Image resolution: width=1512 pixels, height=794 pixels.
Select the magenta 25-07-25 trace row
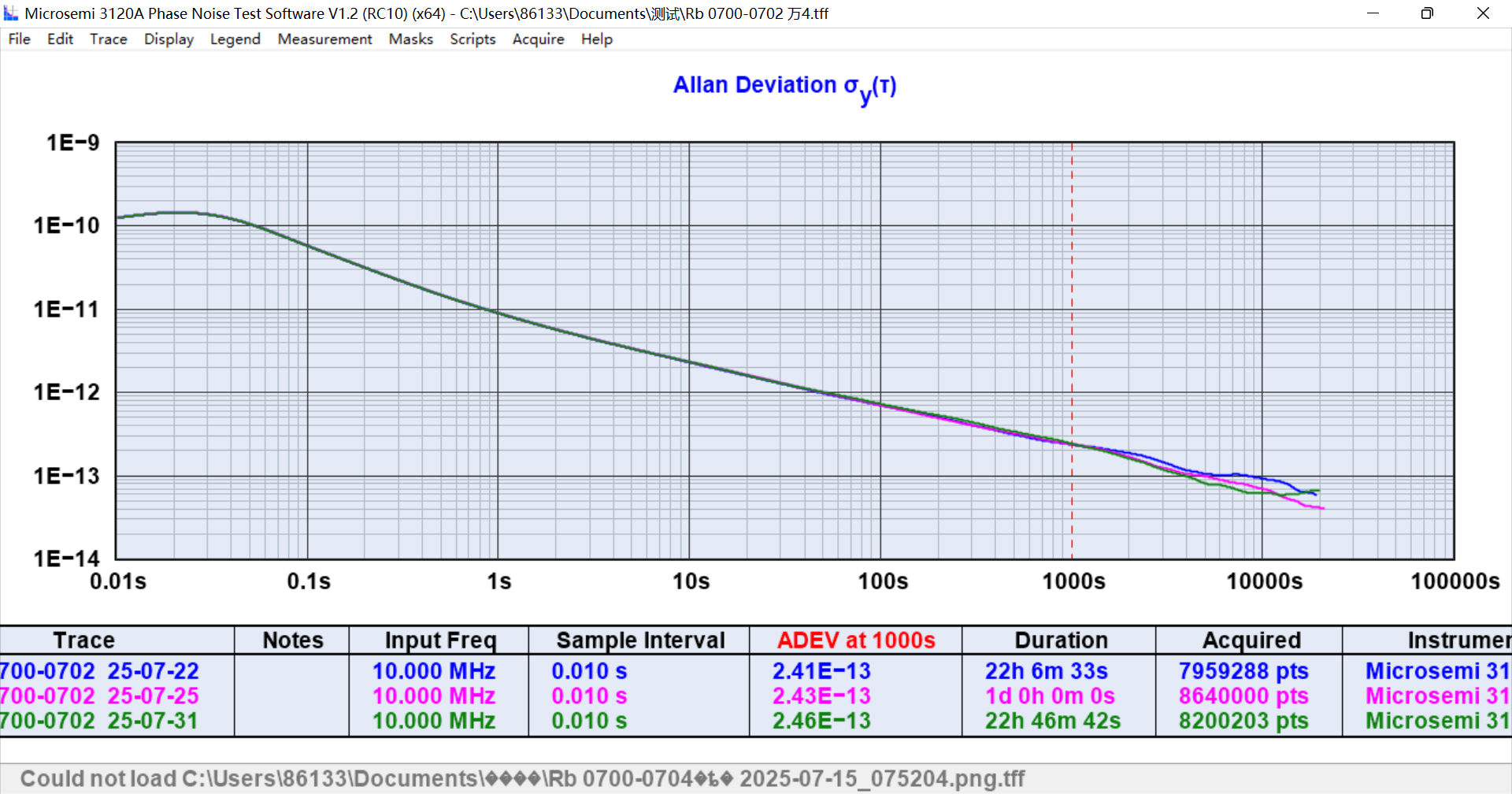click(99, 696)
